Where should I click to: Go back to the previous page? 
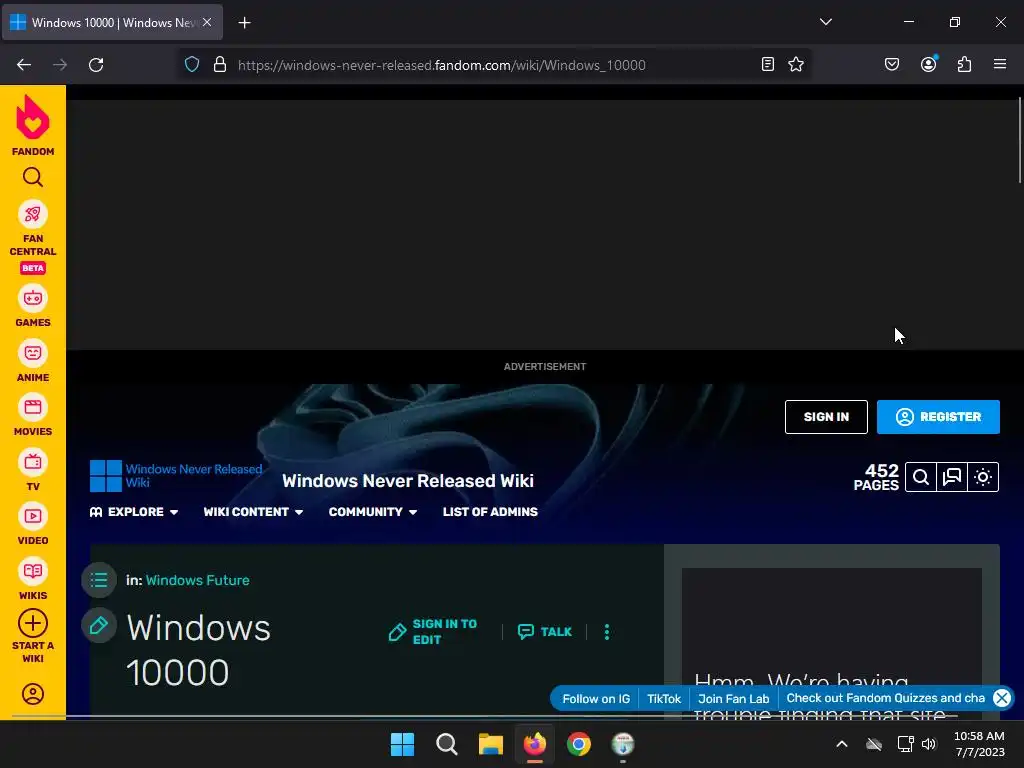coord(24,65)
